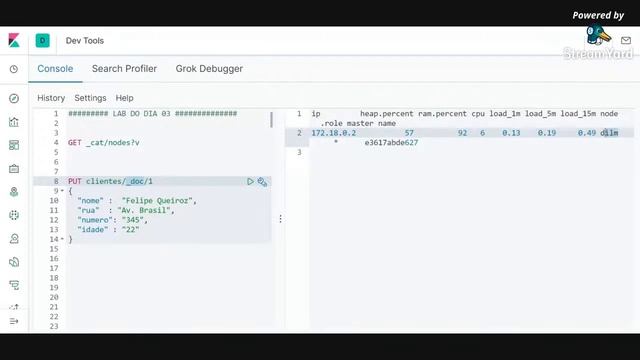Open APM icon in sidebar

pos(14,285)
